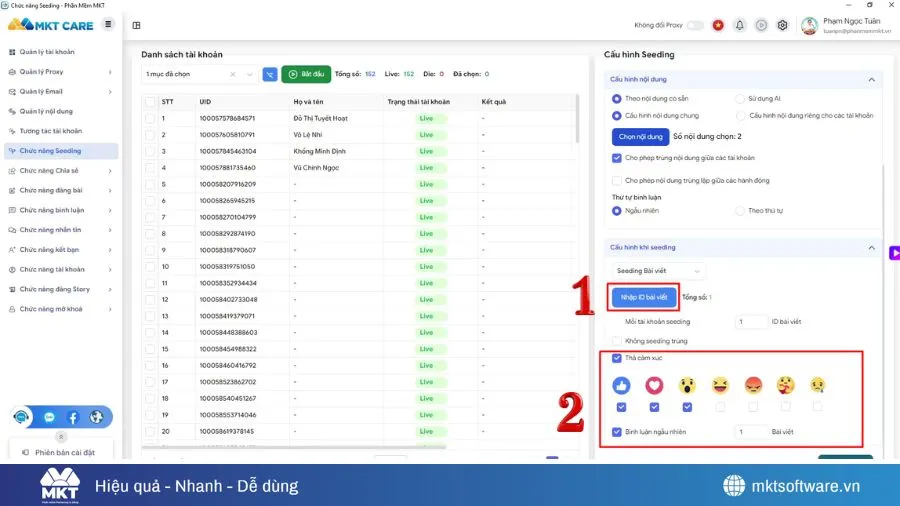Image resolution: width=900 pixels, height=506 pixels.
Task: Open 'Quản lý tài khoản' in sidebar
Action: [x=60, y=52]
